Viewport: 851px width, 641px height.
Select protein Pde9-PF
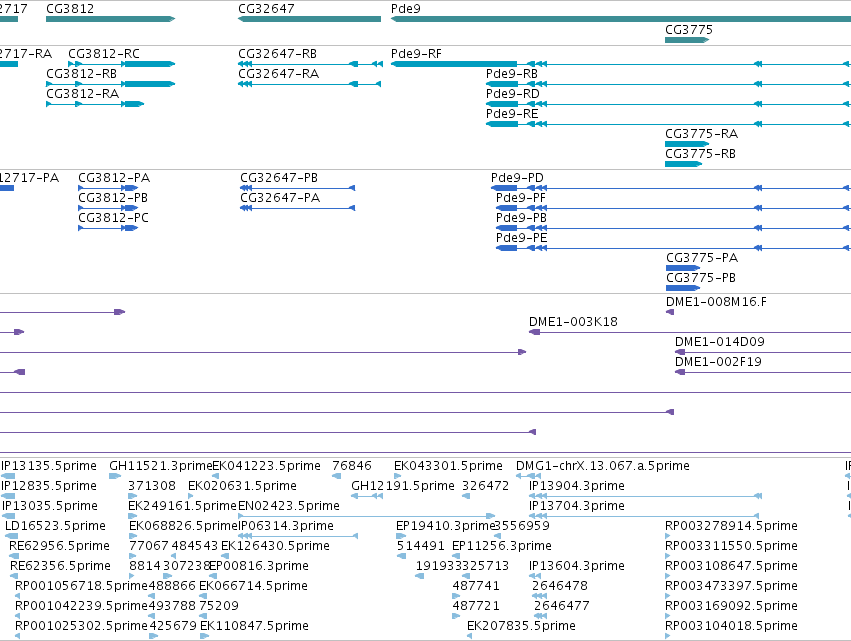520,198
